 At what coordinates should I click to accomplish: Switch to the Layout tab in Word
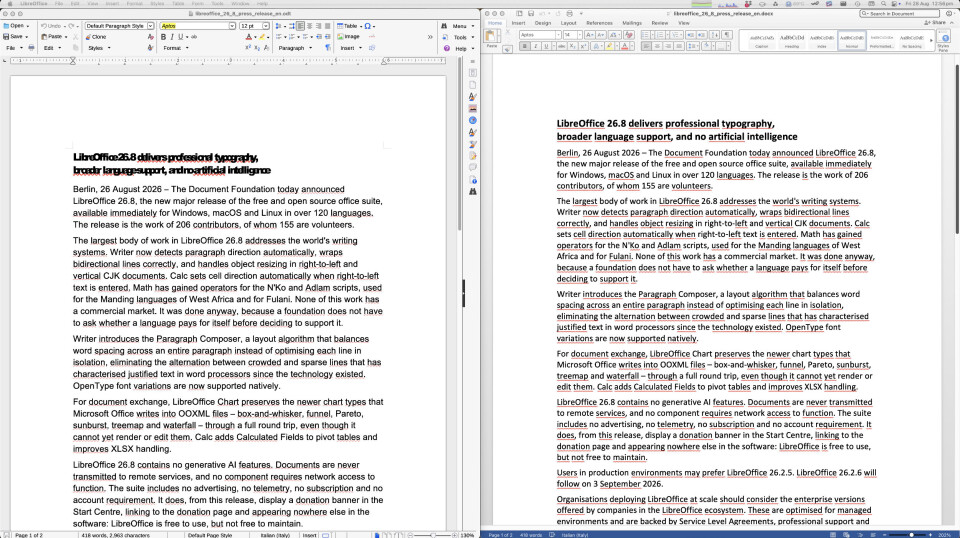[x=569, y=23]
